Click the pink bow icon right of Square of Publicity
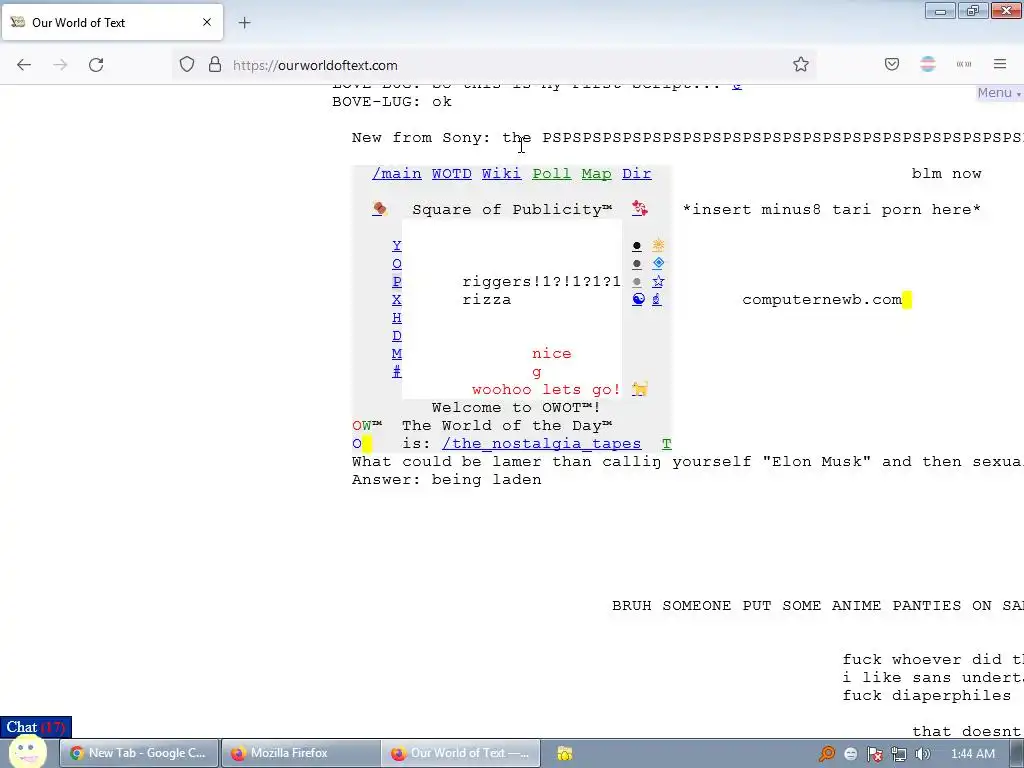Image resolution: width=1024 pixels, height=768 pixels. (x=639, y=209)
